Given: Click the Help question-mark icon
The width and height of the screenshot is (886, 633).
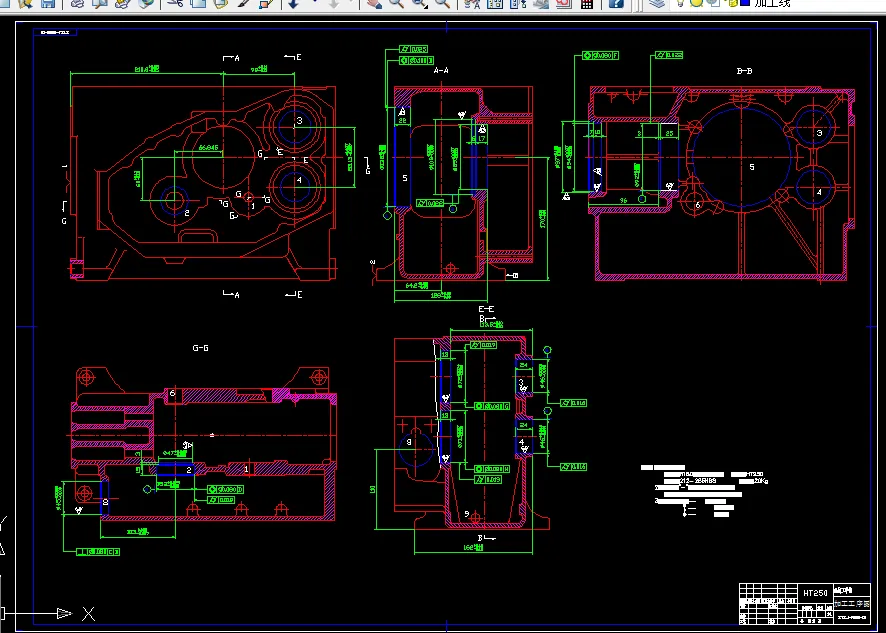Looking at the screenshot, I should point(616,3).
